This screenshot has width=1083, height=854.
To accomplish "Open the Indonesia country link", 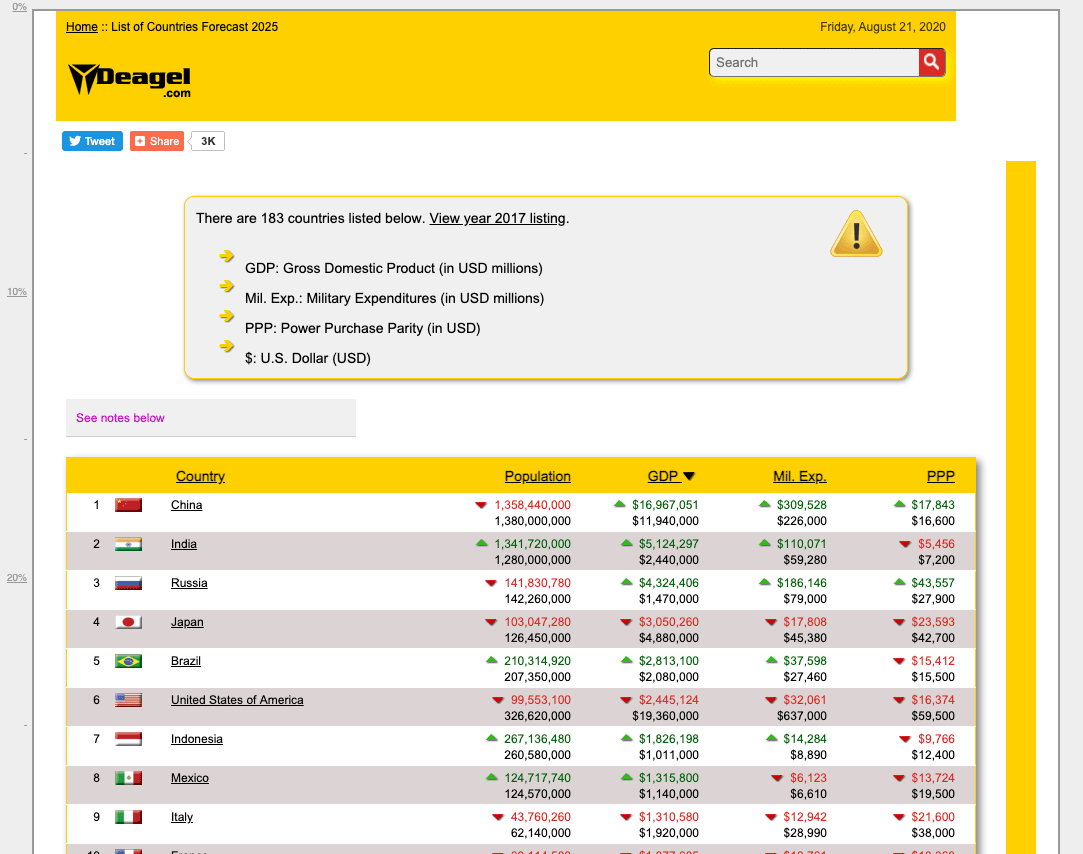I will [x=197, y=739].
